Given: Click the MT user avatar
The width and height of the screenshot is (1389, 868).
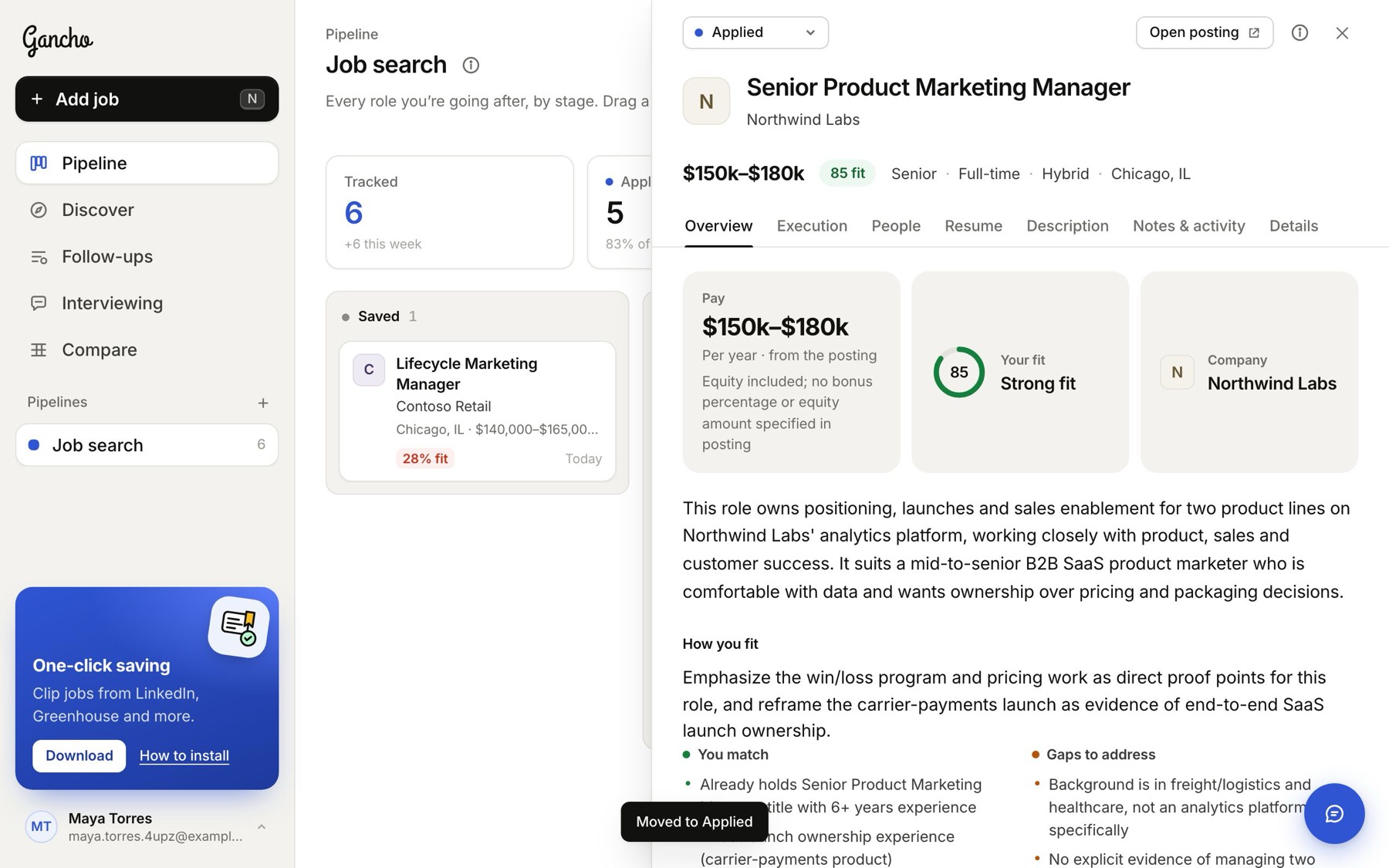Looking at the screenshot, I should point(41,827).
